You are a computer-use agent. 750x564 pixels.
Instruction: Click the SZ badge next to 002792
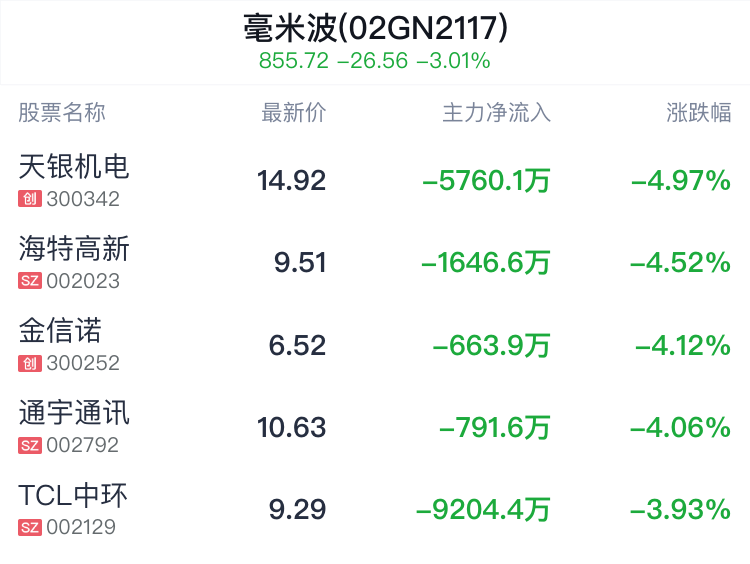click(x=30, y=445)
